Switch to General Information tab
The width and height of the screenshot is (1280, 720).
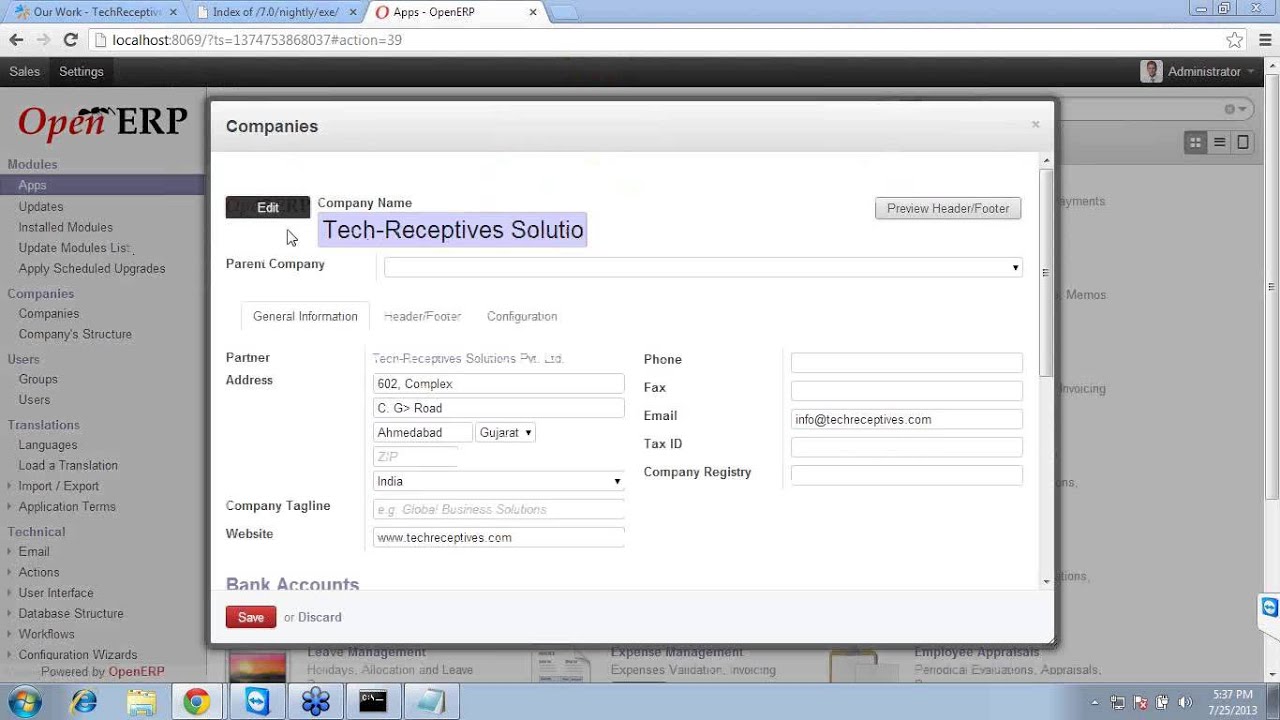pyautogui.click(x=305, y=316)
